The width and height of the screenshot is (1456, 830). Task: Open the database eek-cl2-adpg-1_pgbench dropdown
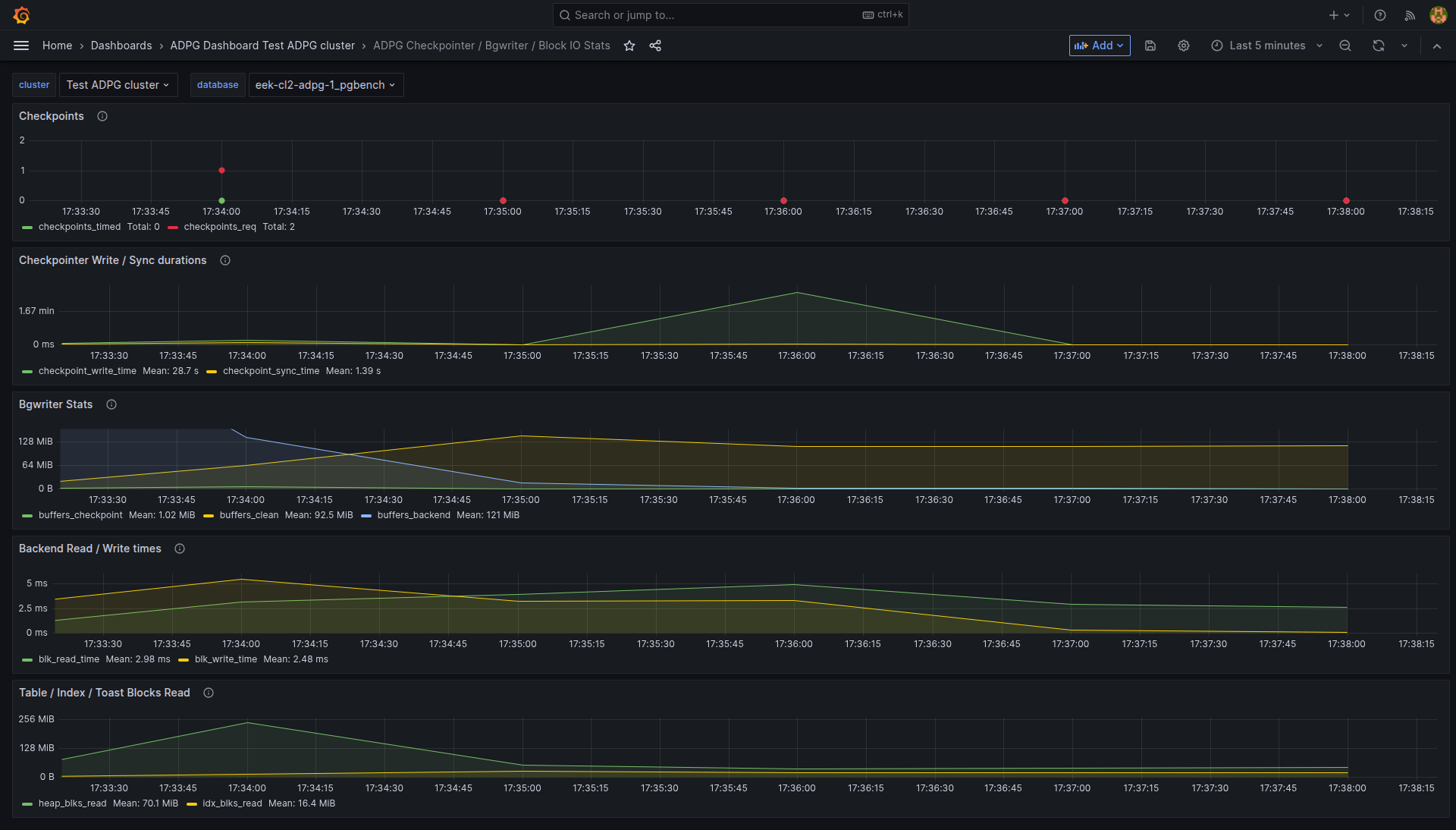(x=326, y=85)
